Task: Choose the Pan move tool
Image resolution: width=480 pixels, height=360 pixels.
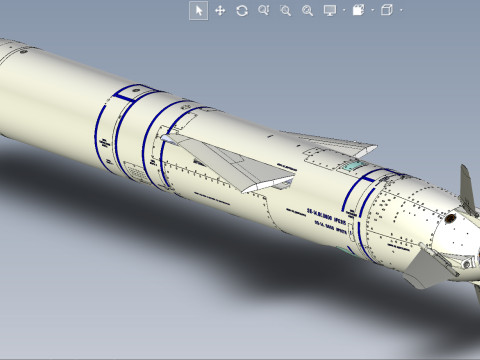Action: tap(220, 11)
